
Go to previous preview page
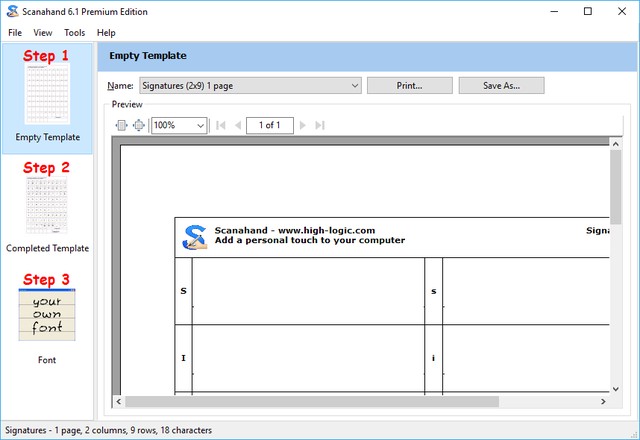pos(238,125)
